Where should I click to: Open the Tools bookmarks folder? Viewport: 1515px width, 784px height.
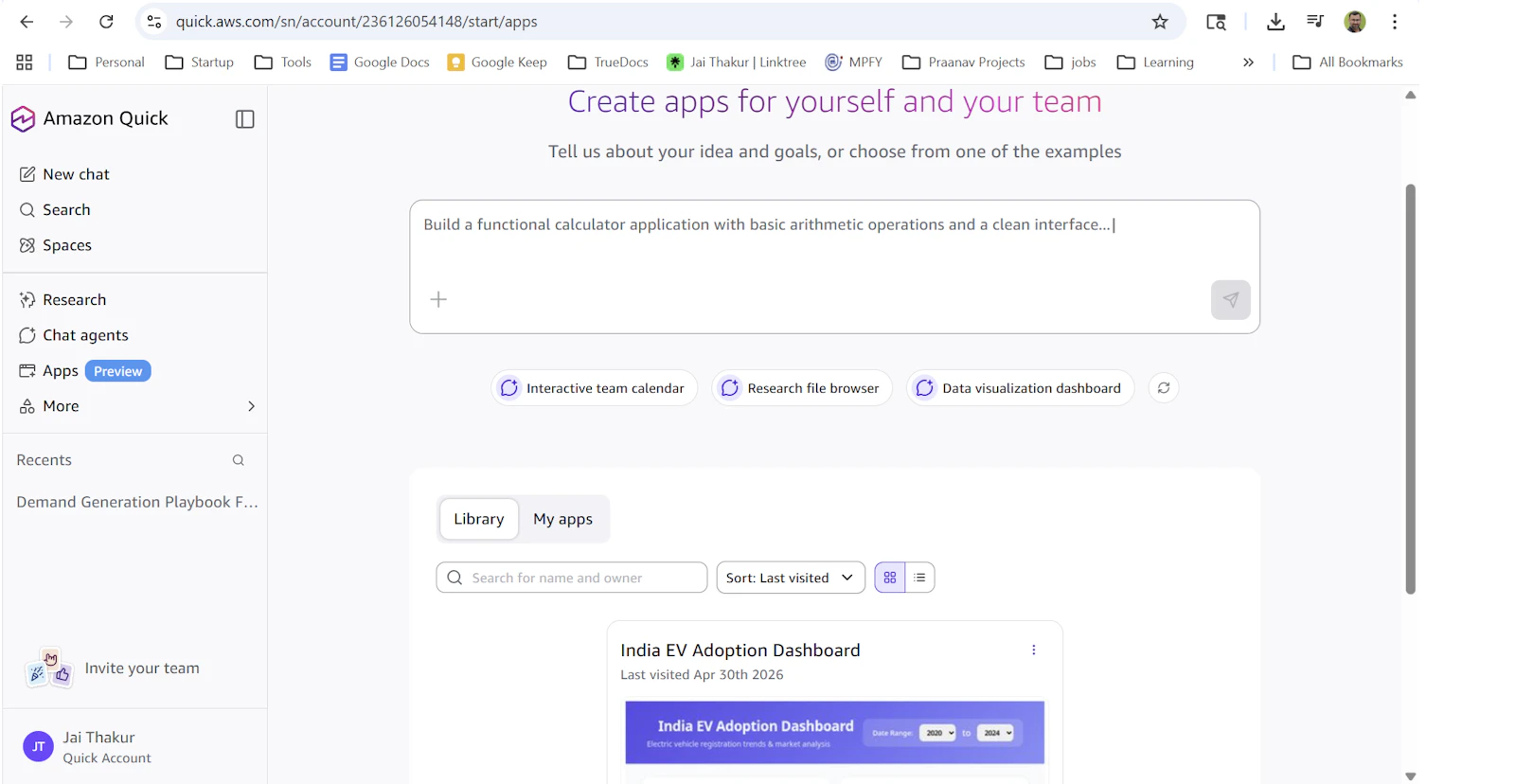click(x=283, y=62)
